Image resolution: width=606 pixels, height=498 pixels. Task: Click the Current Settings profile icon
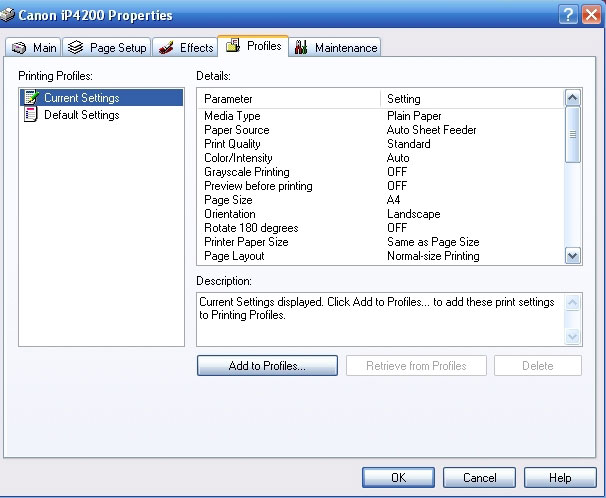[x=31, y=97]
